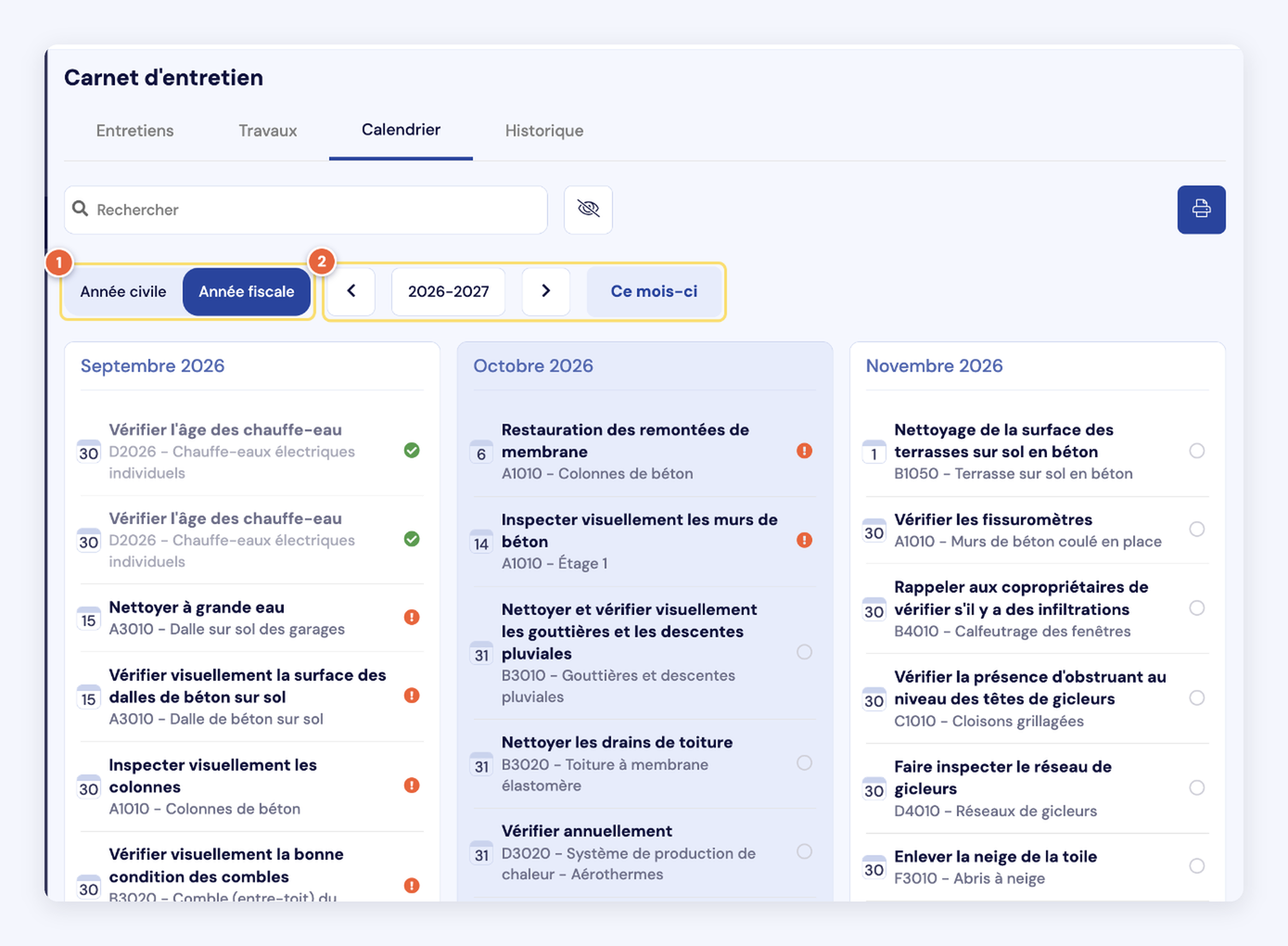Mark Enlever la neige de la toile done

click(x=1197, y=866)
